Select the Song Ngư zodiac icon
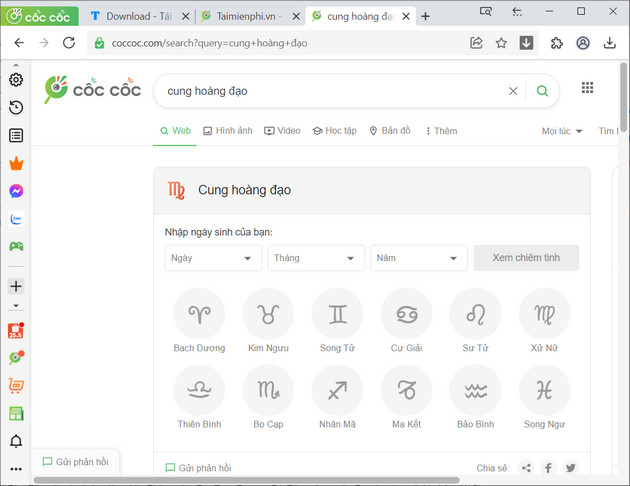This screenshot has width=630, height=486. [544, 391]
